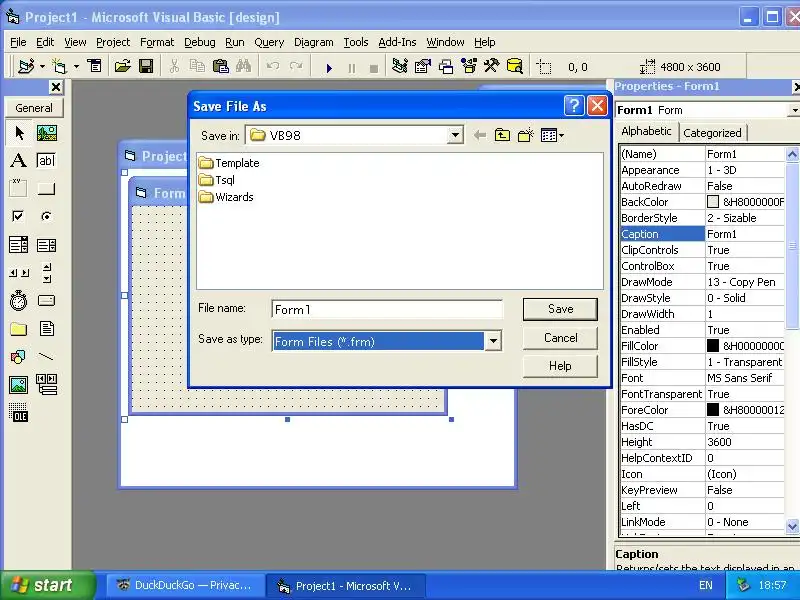Open the Add Project dropdown arrow
800x600 pixels.
42,66
